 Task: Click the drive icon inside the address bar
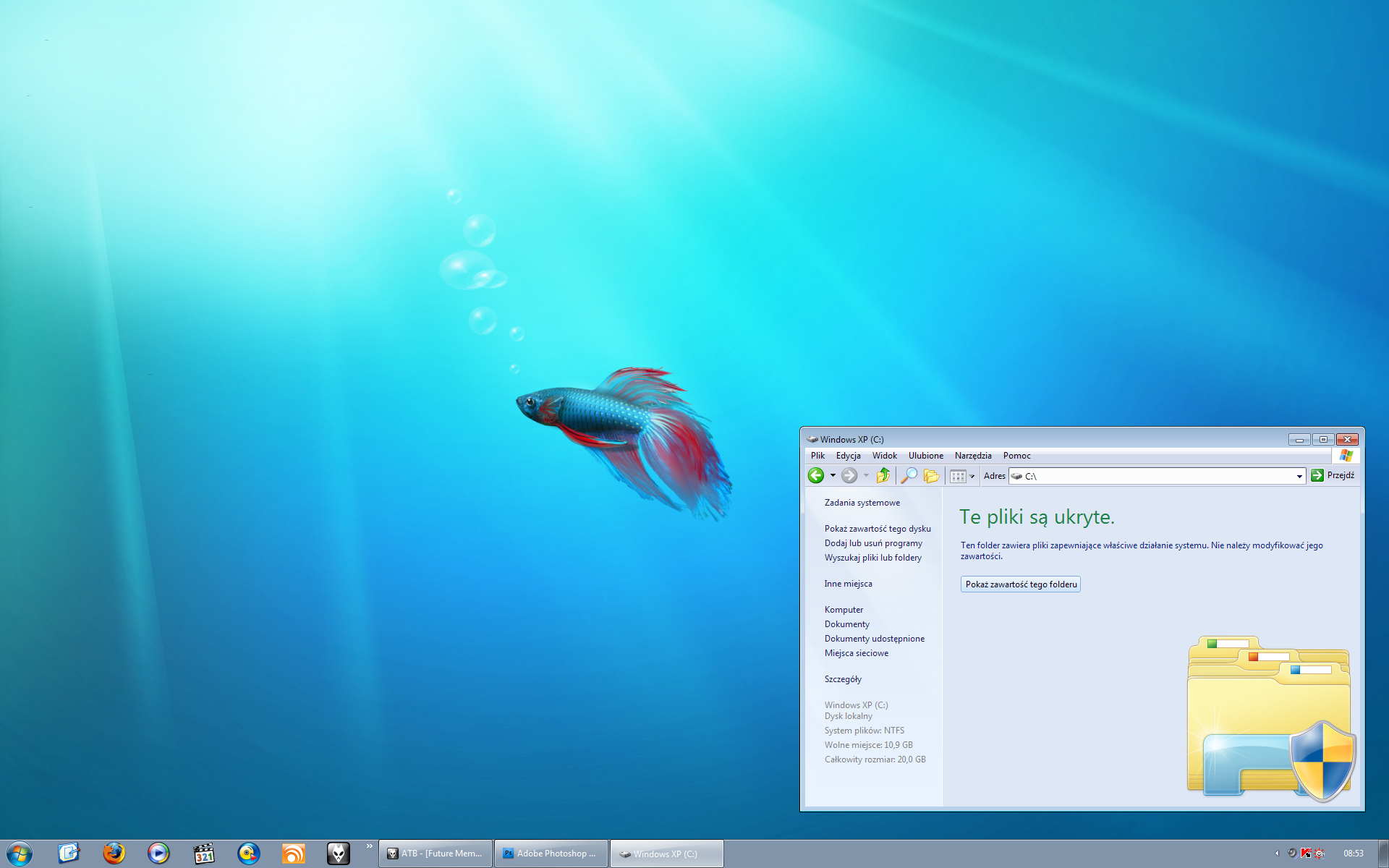point(1016,476)
